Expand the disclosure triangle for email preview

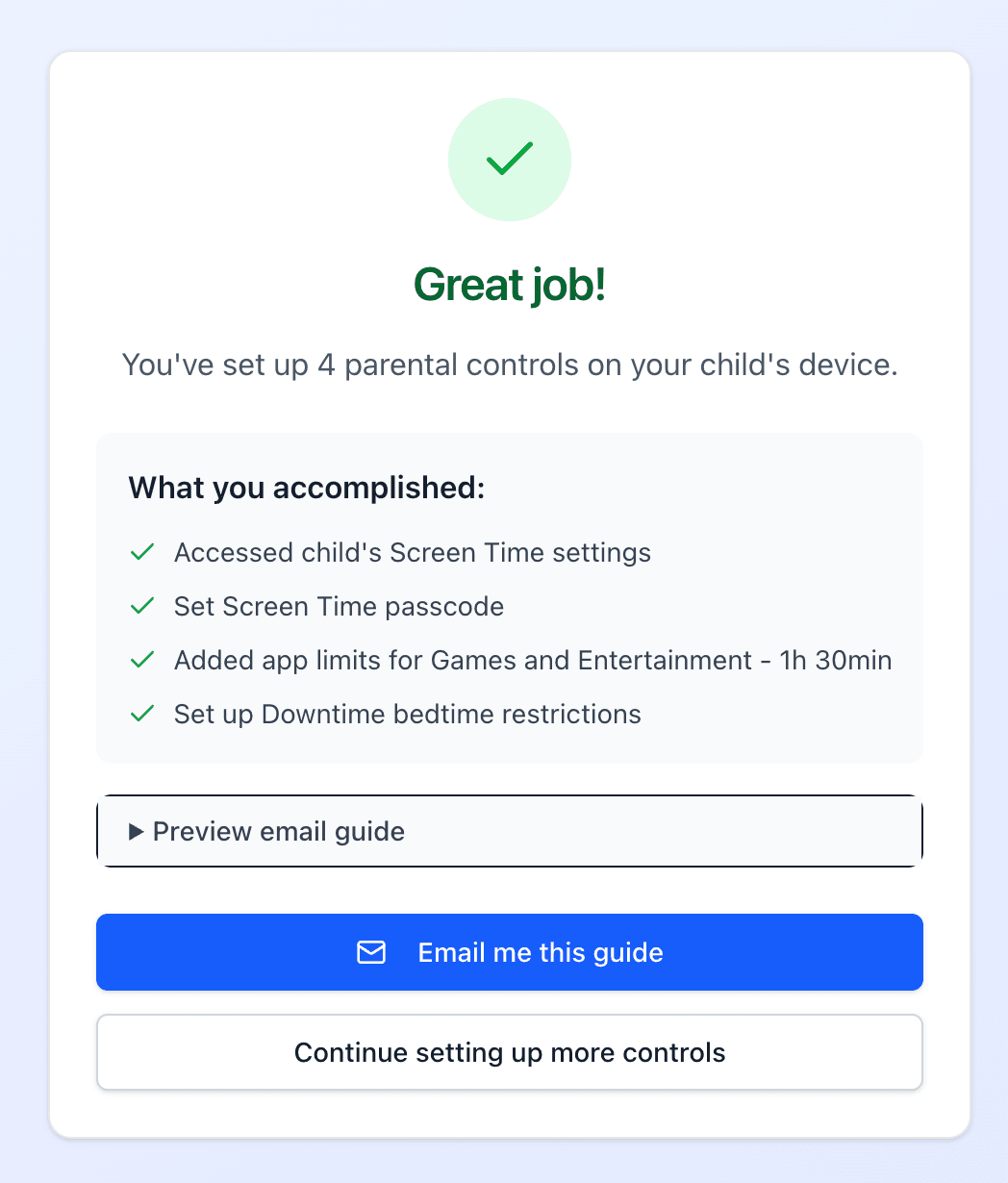coord(136,832)
